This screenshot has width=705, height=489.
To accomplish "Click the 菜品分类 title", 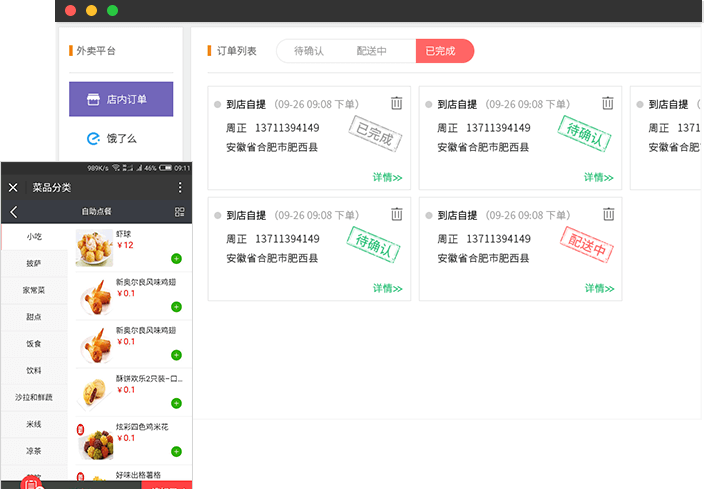I will pyautogui.click(x=52, y=187).
